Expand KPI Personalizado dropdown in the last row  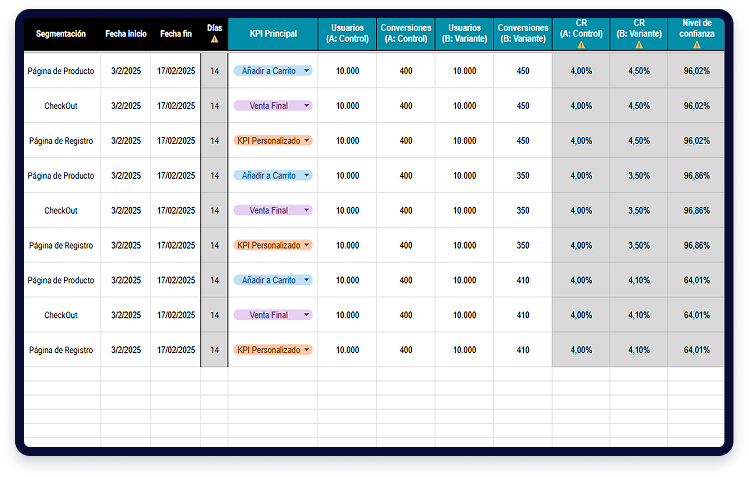[307, 350]
